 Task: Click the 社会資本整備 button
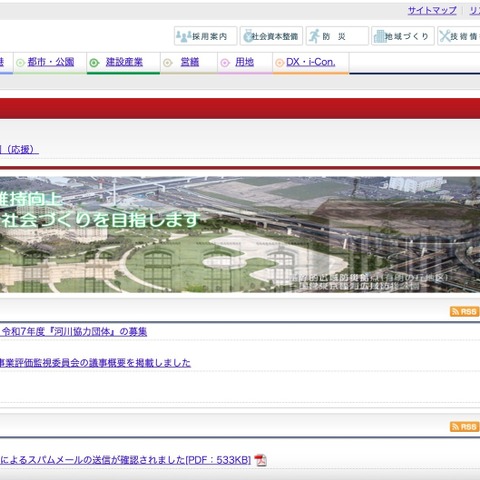point(271,36)
